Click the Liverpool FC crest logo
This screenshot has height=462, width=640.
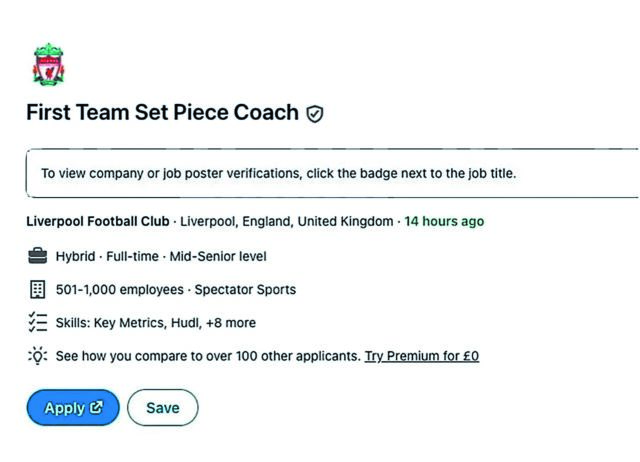[48, 65]
